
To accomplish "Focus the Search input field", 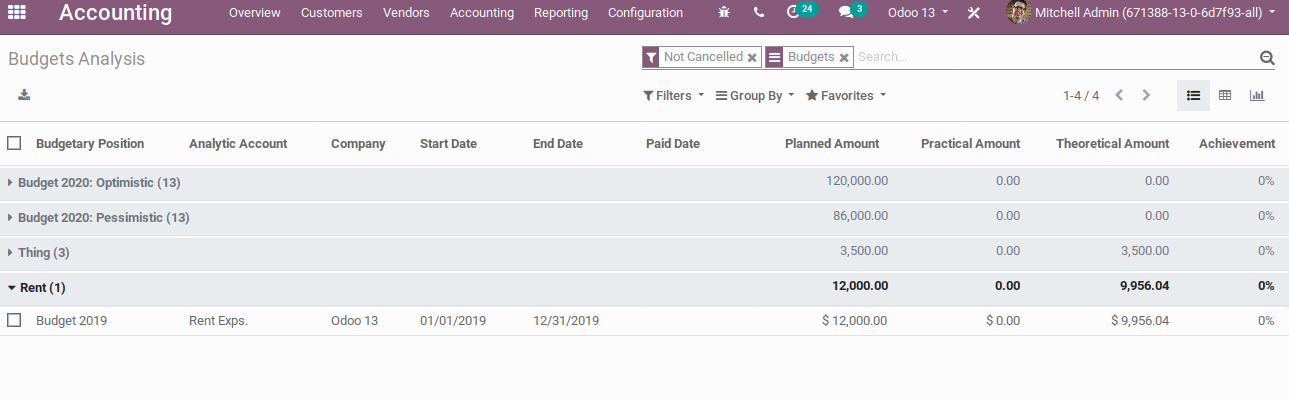I will coord(1055,58).
